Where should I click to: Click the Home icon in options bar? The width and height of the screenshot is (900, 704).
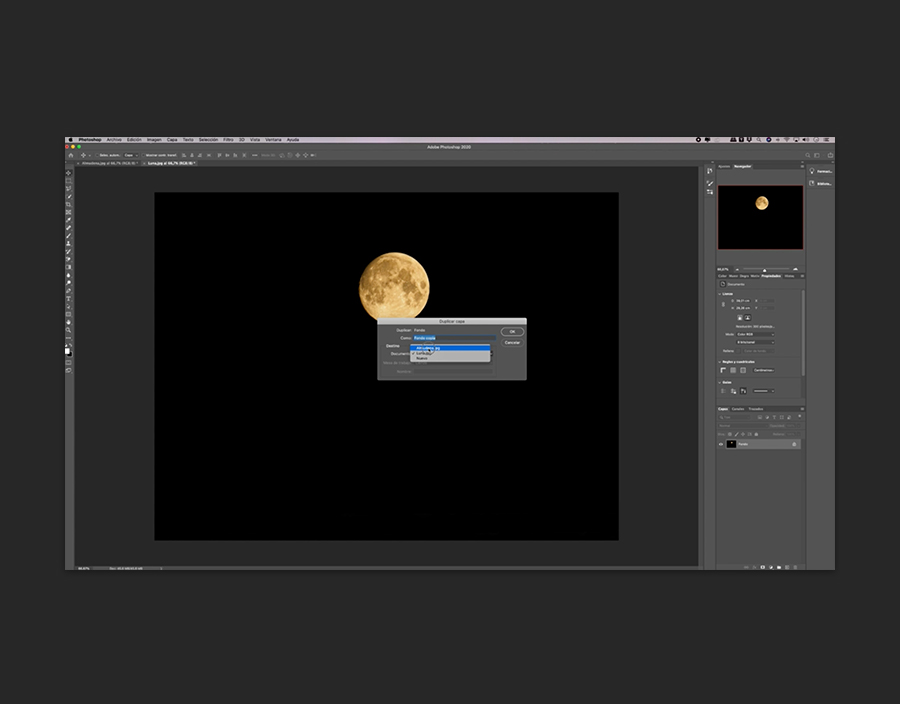pyautogui.click(x=71, y=155)
